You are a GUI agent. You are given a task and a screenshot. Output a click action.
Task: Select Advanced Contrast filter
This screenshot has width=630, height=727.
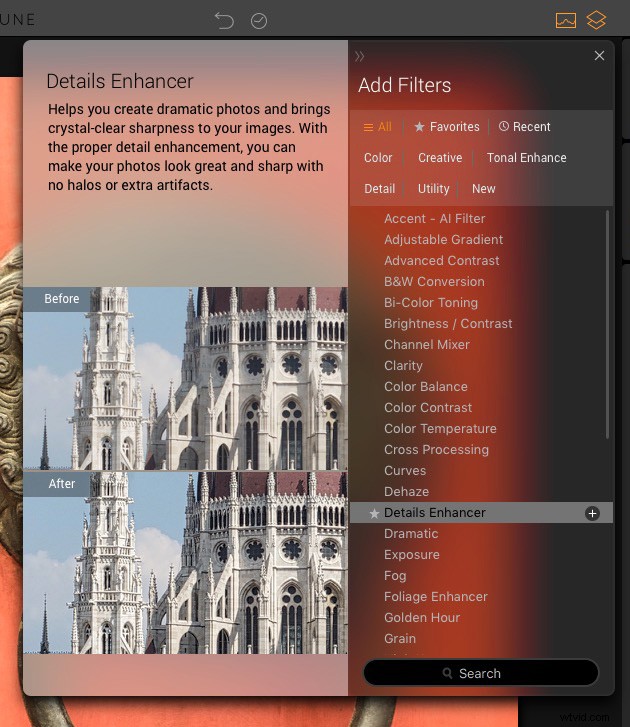(441, 261)
